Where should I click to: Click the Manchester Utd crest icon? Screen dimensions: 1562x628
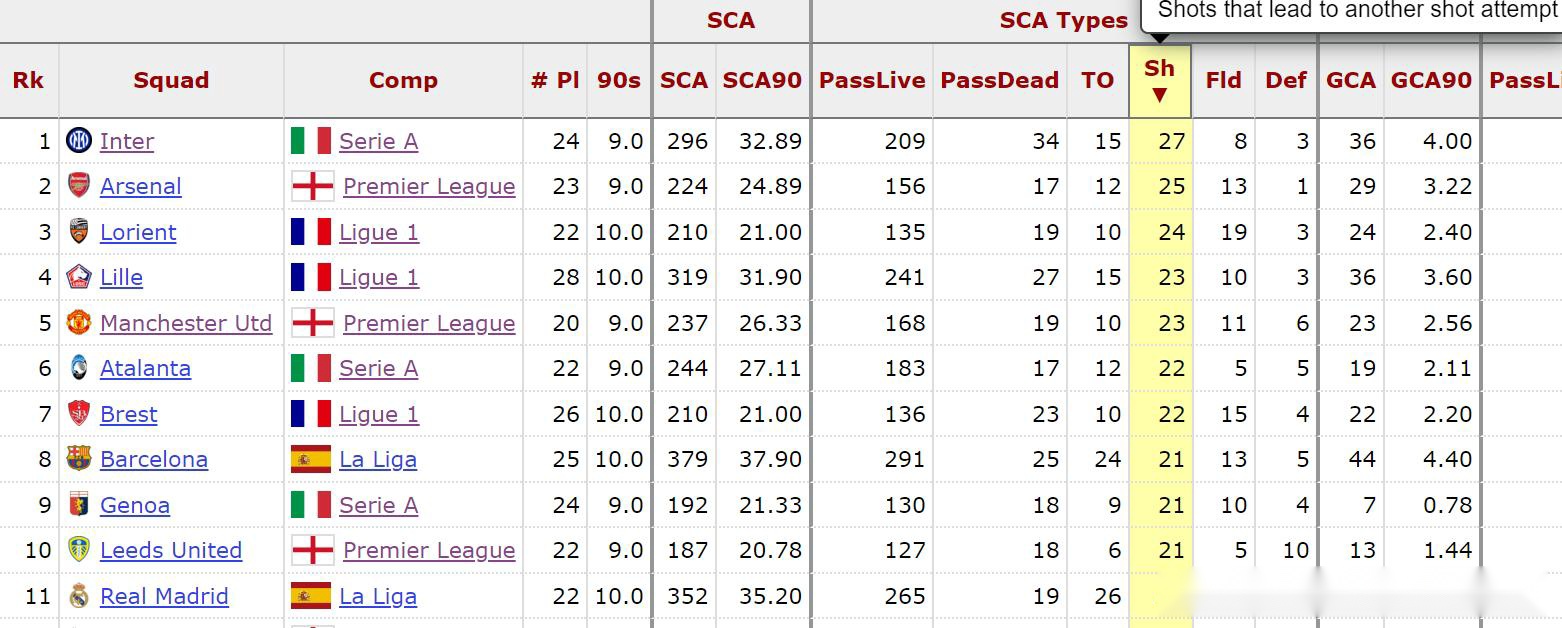(79, 323)
